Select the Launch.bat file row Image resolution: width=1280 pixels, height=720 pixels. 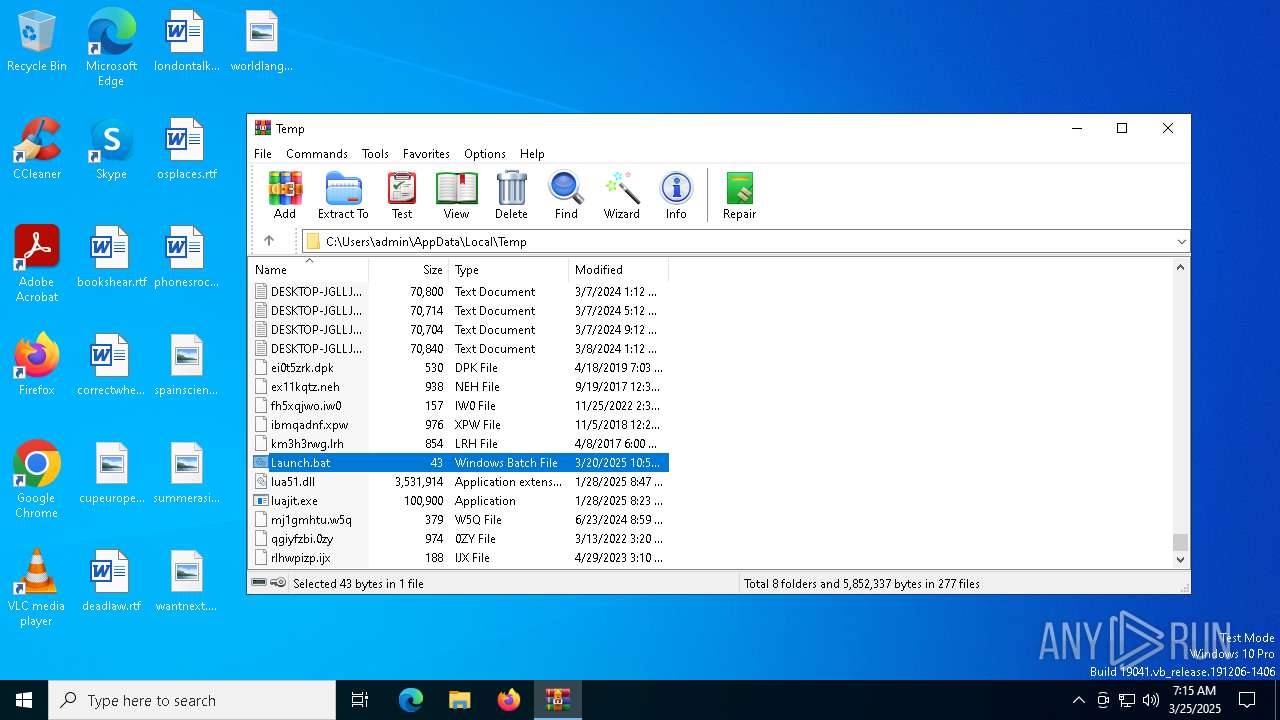coord(459,463)
